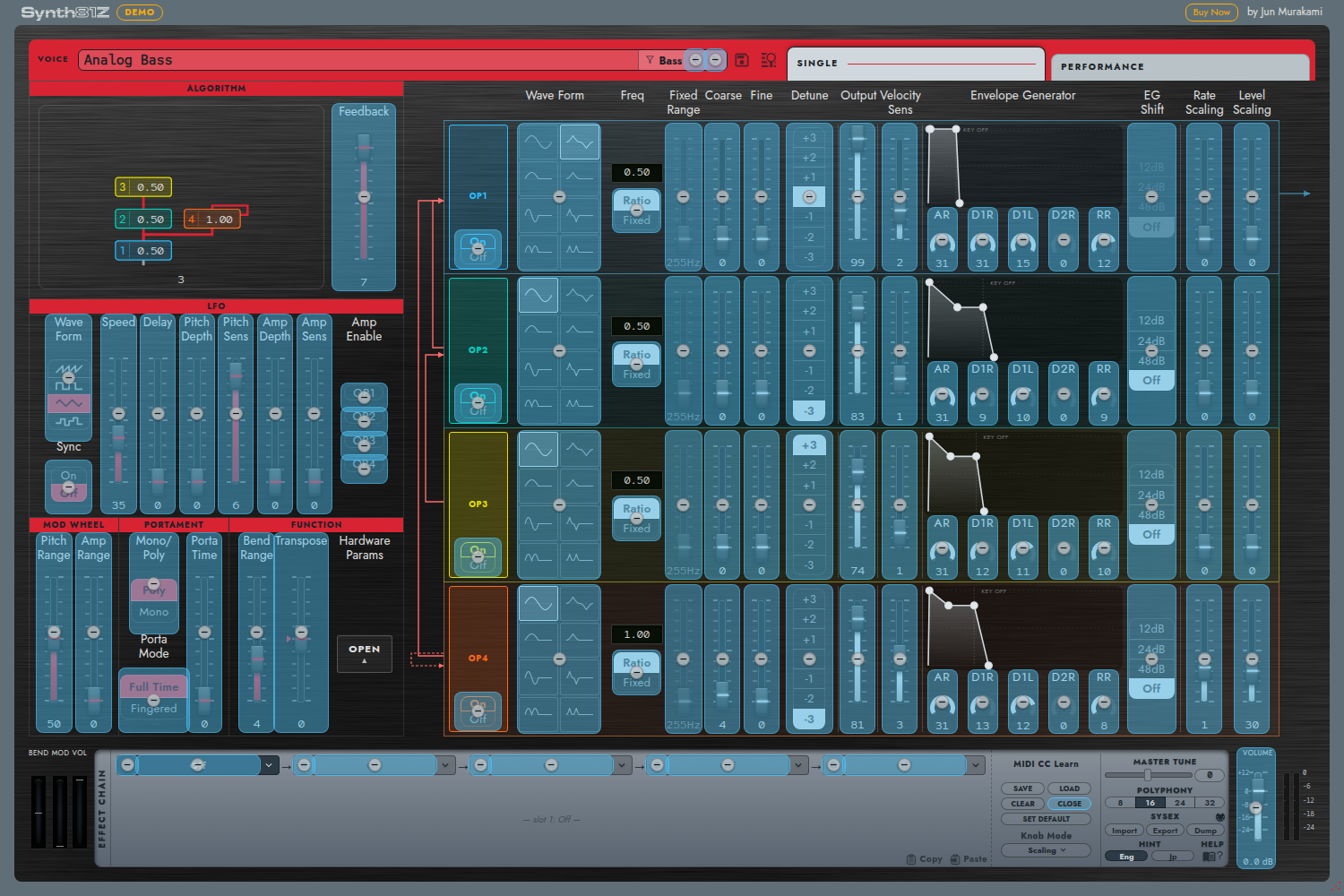Expand the fifth effect slot dropdown arrow

point(975,765)
